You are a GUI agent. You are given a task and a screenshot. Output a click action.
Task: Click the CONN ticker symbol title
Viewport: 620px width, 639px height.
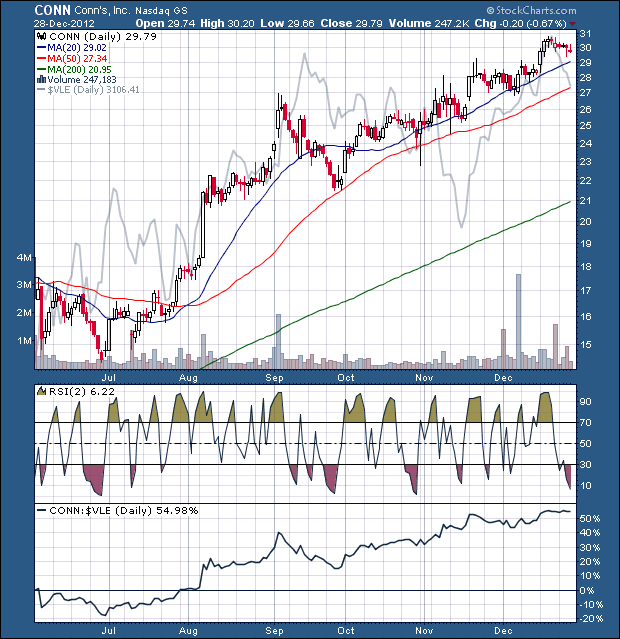click(53, 10)
